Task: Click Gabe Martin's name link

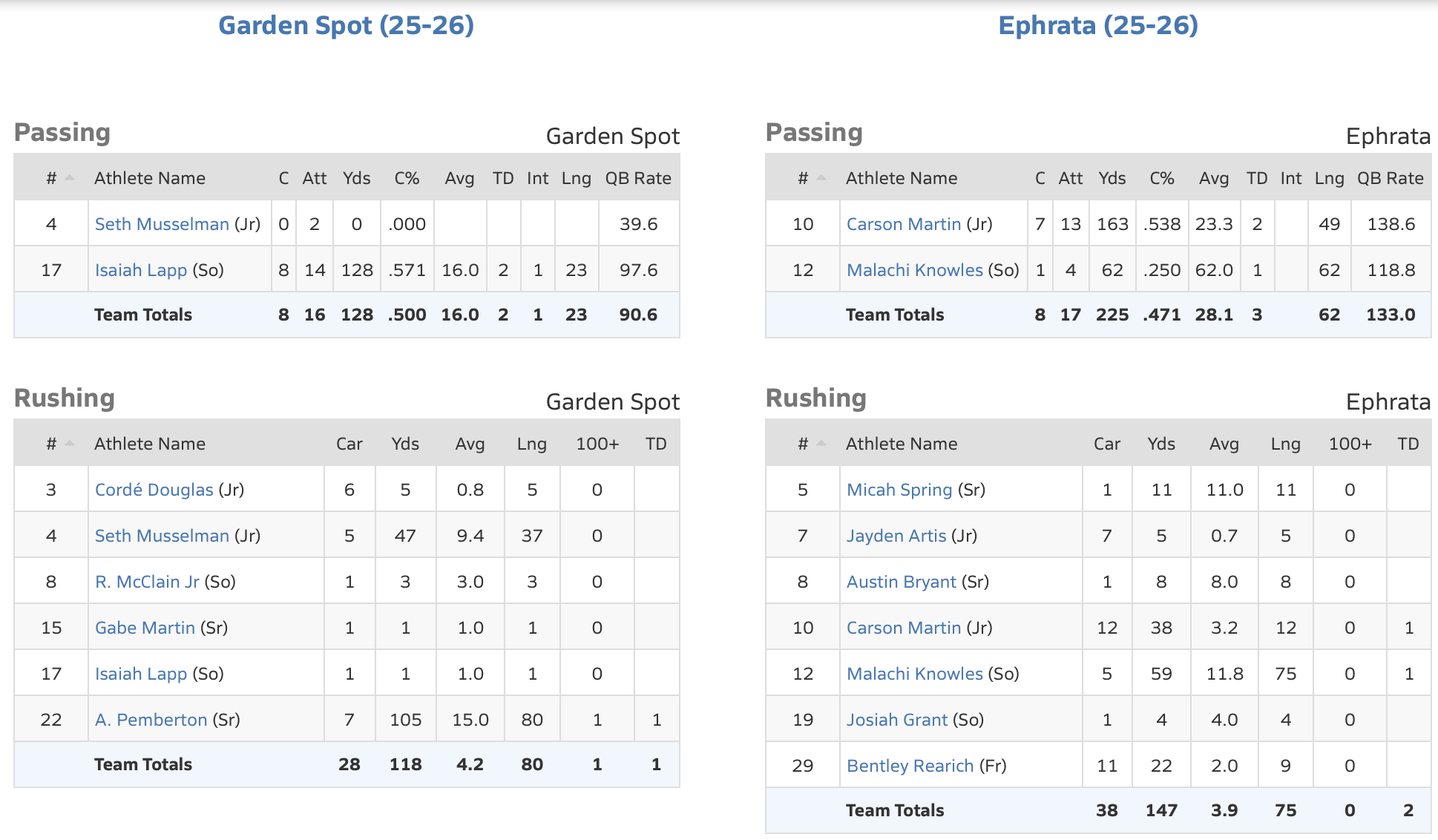Action: click(145, 628)
